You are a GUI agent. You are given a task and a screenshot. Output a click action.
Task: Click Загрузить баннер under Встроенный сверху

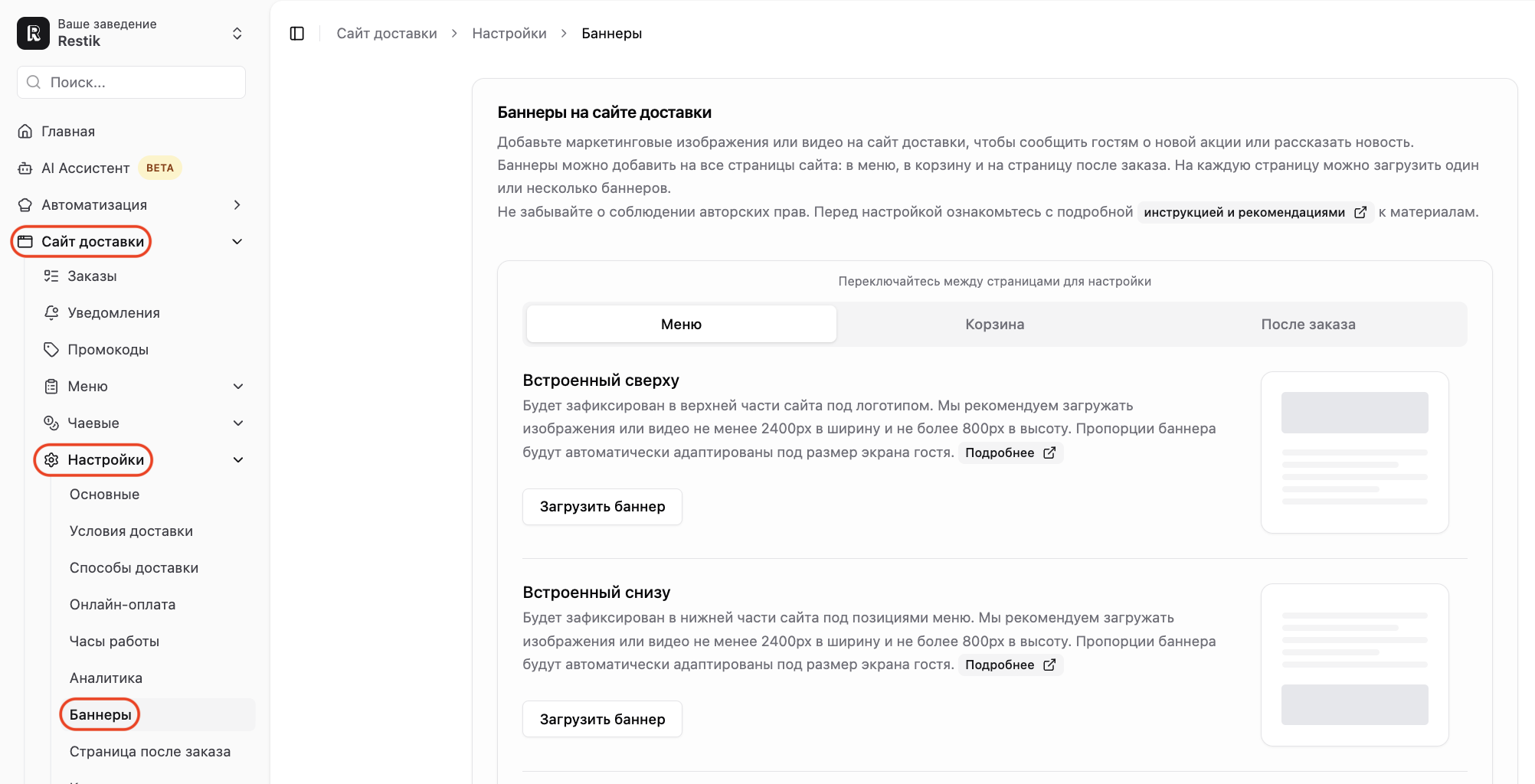click(x=602, y=507)
